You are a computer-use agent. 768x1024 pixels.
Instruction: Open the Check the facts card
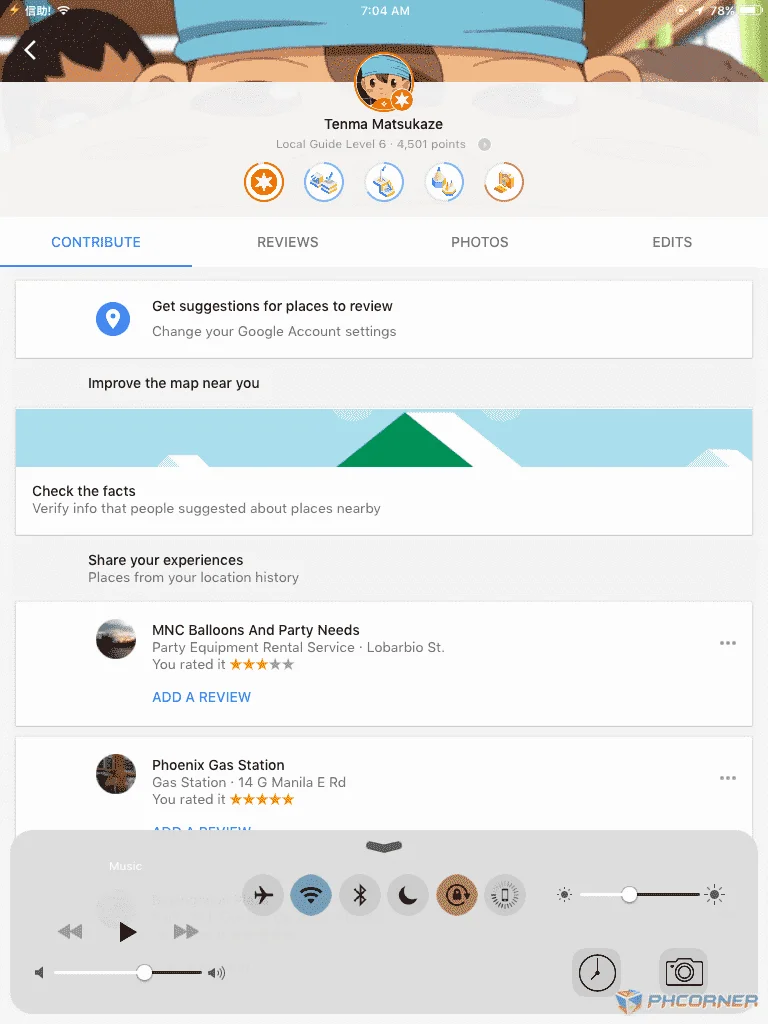(x=384, y=472)
